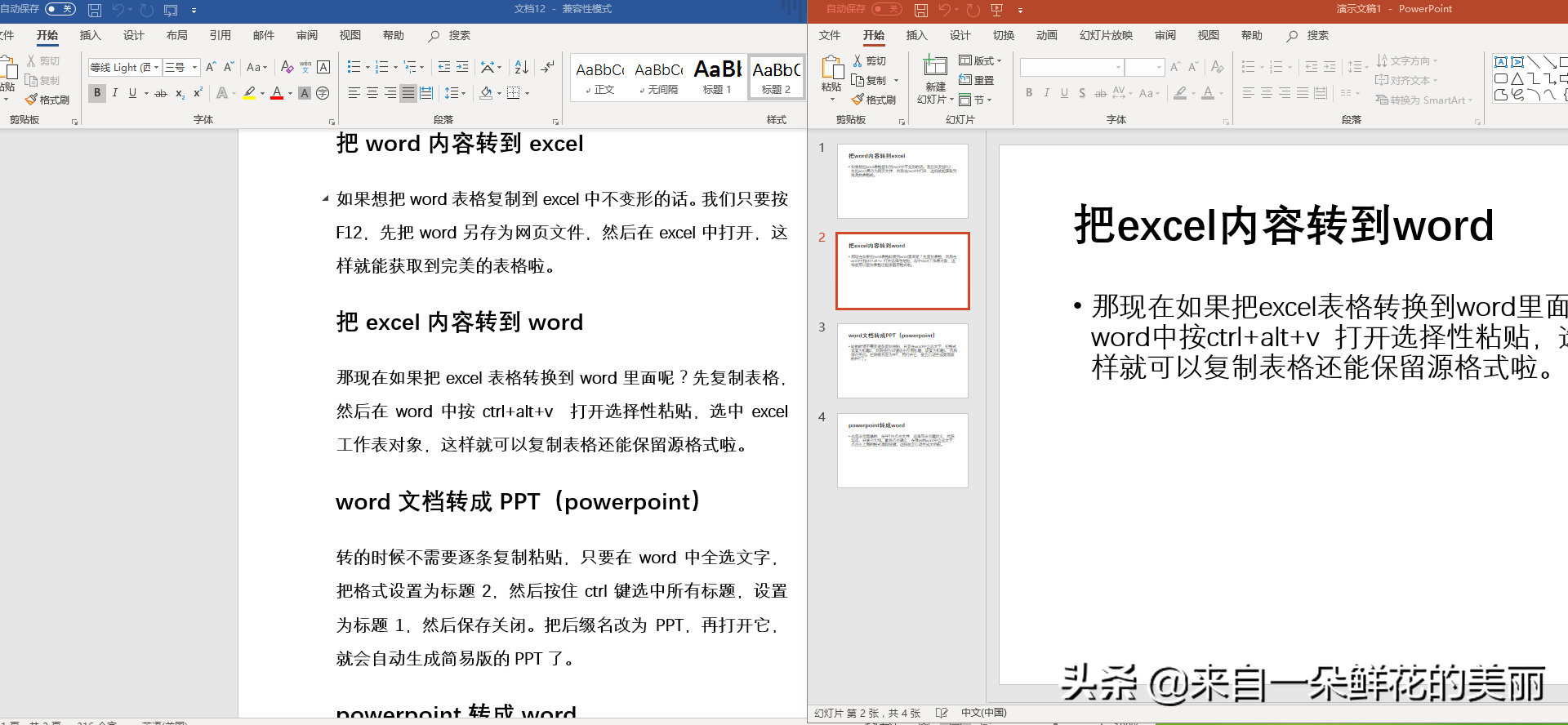Image resolution: width=1568 pixels, height=725 pixels.
Task: Click Word's Increase Indent icon
Action: click(x=462, y=67)
